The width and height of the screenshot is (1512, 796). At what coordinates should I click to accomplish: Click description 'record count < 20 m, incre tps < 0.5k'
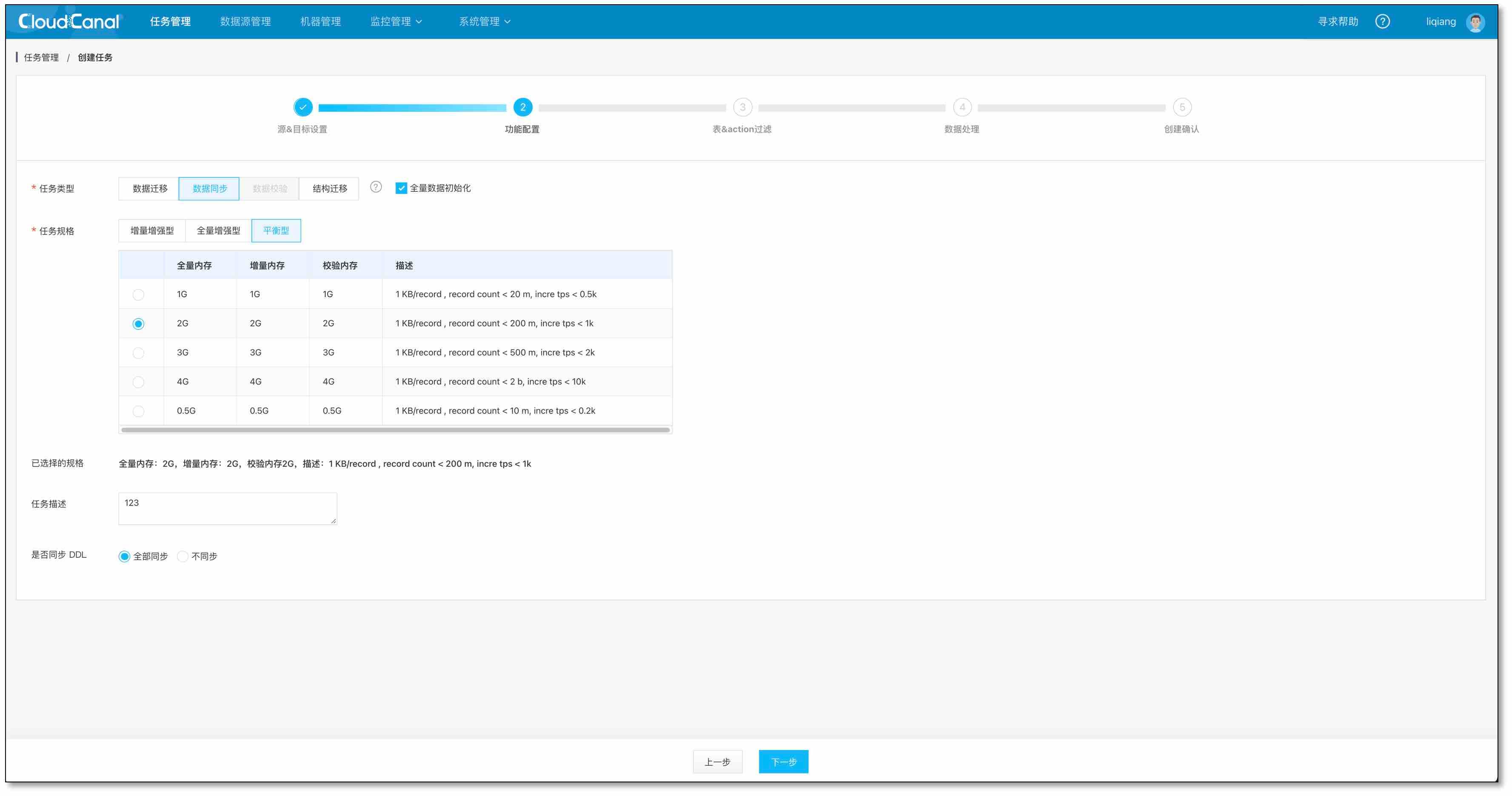[495, 295]
